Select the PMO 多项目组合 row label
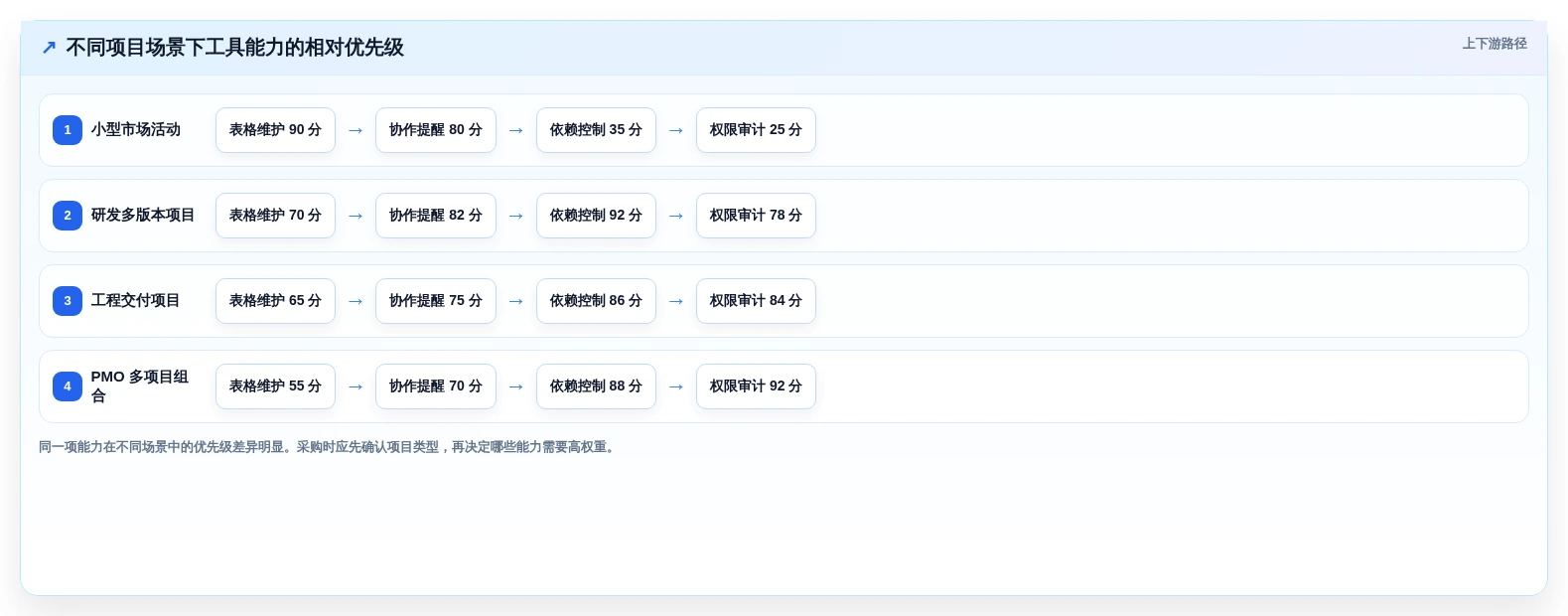Image resolution: width=1568 pixels, height=616 pixels. pos(140,386)
